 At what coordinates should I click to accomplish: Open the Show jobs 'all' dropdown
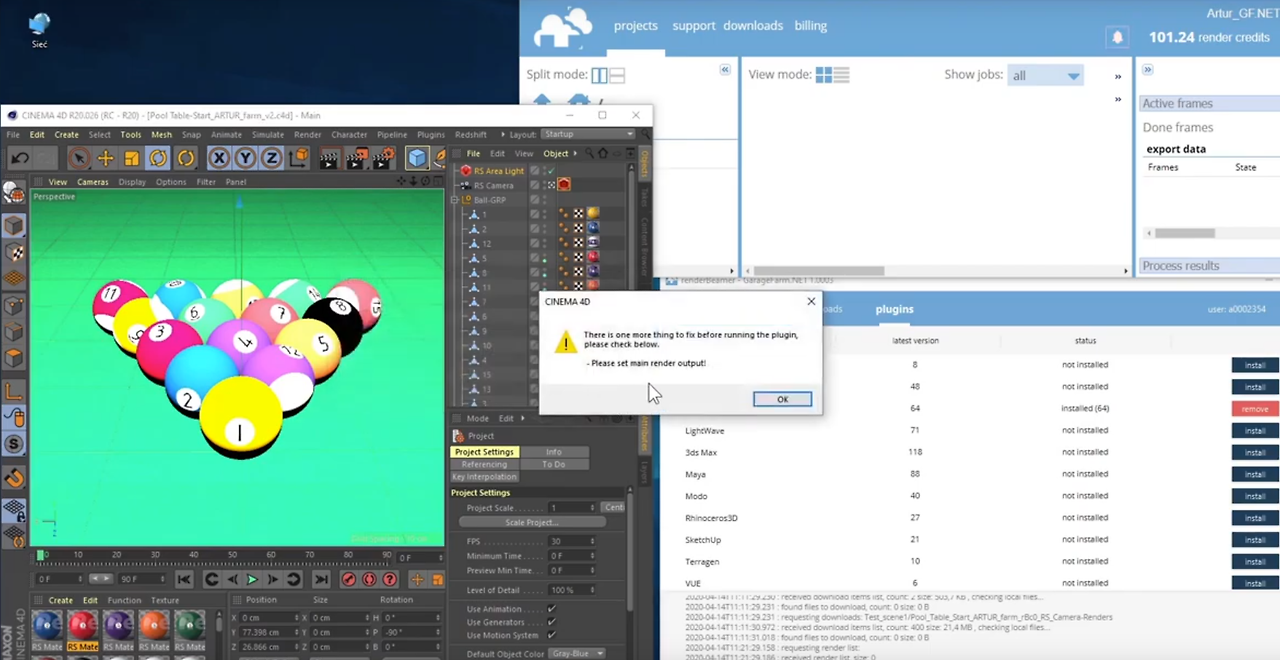(1045, 76)
